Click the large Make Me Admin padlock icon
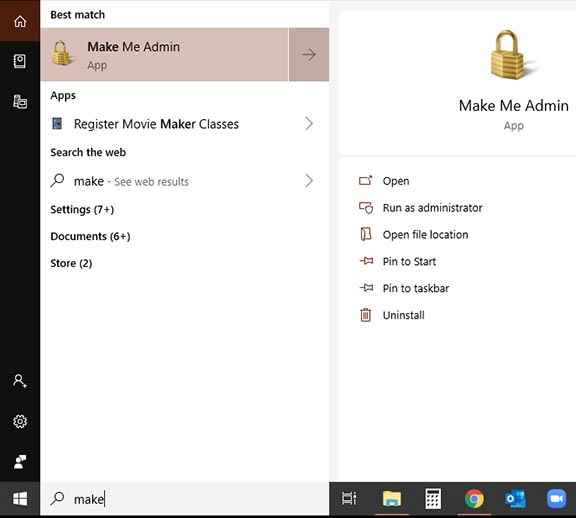The height and width of the screenshot is (518, 576). (x=513, y=55)
